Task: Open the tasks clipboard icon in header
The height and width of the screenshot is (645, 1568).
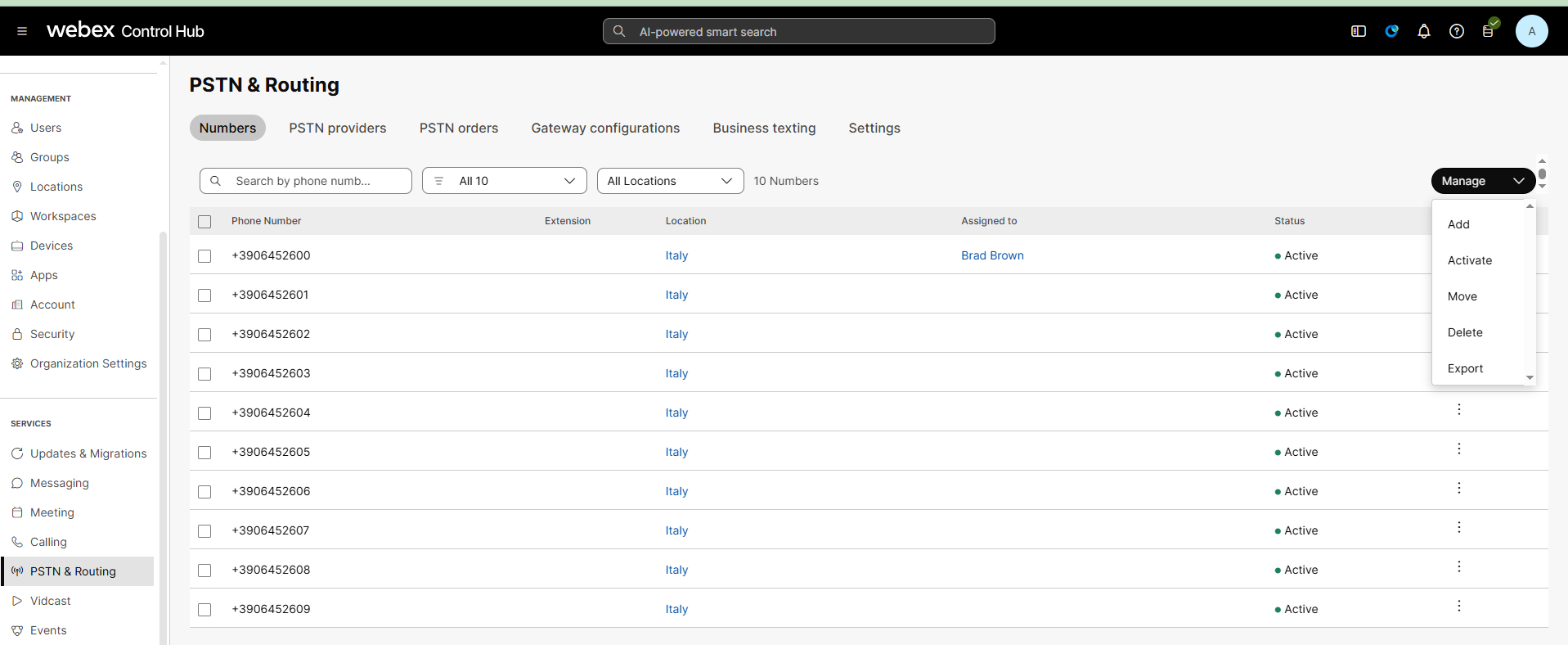Action: pos(1488,31)
